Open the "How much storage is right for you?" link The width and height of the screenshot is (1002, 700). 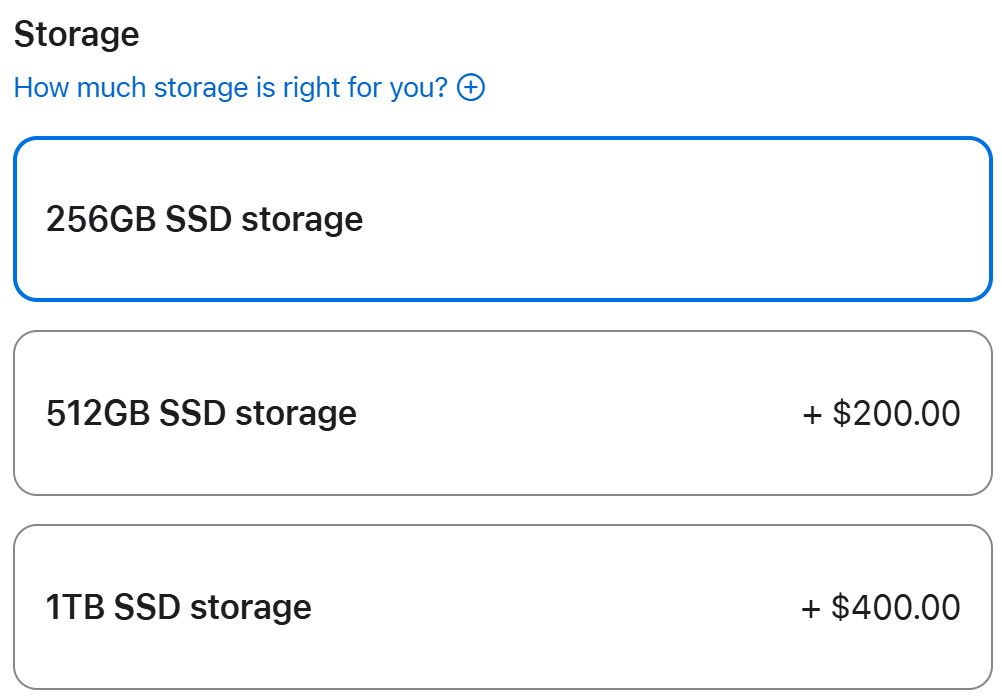tap(230, 88)
